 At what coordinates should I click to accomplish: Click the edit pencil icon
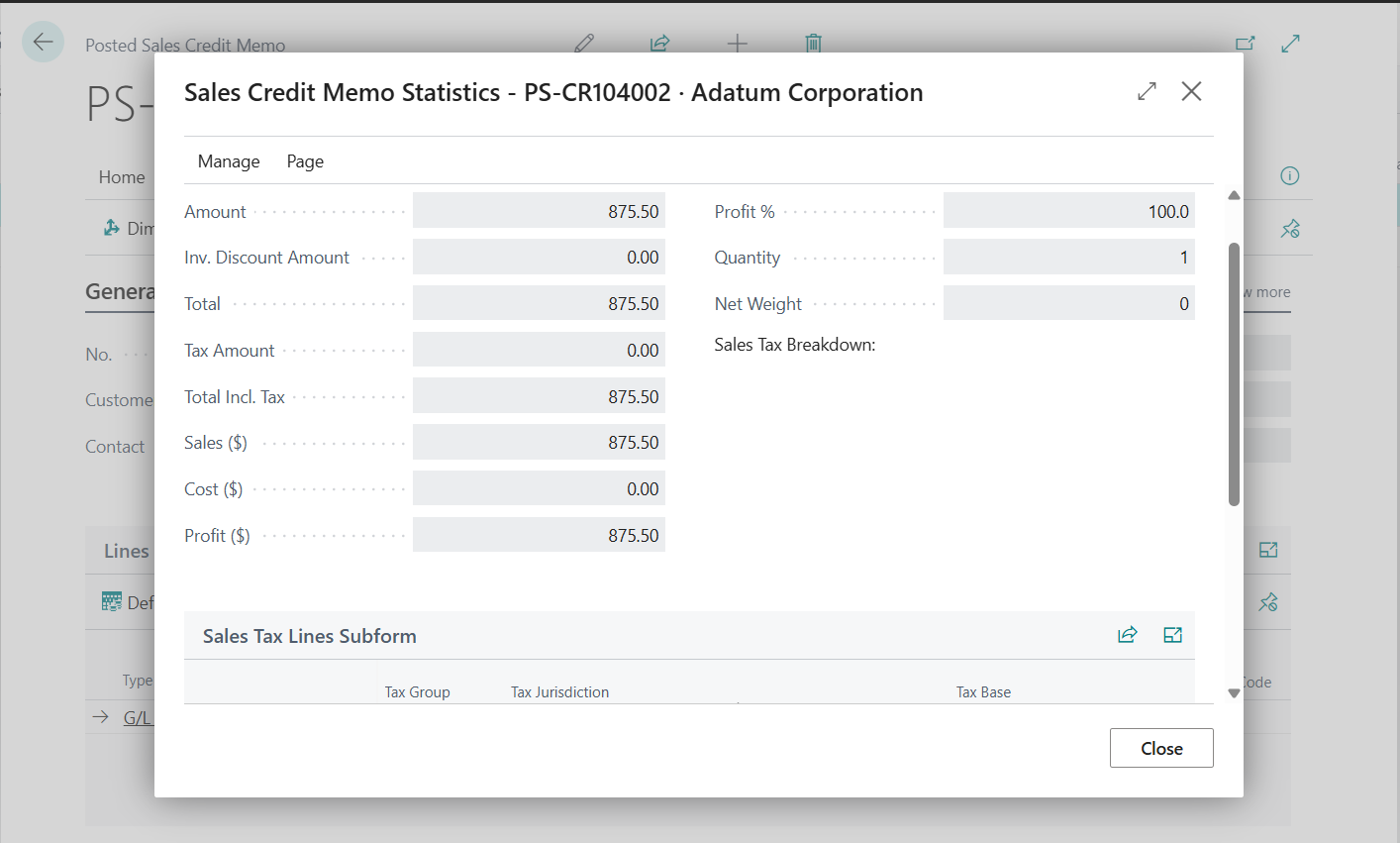click(x=584, y=43)
